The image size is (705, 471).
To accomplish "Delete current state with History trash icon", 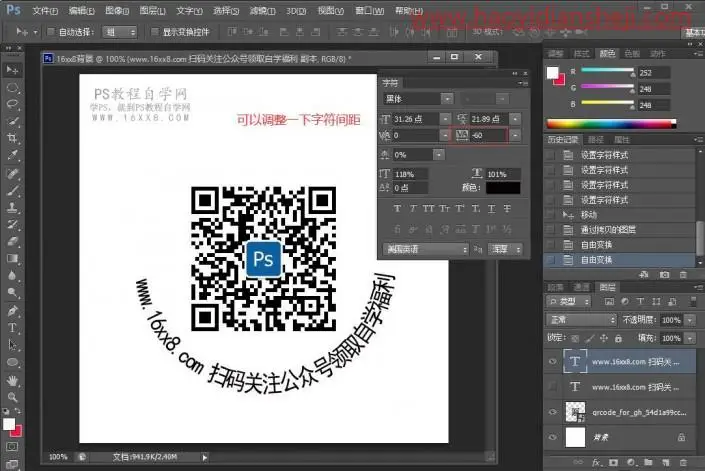I will [683, 275].
